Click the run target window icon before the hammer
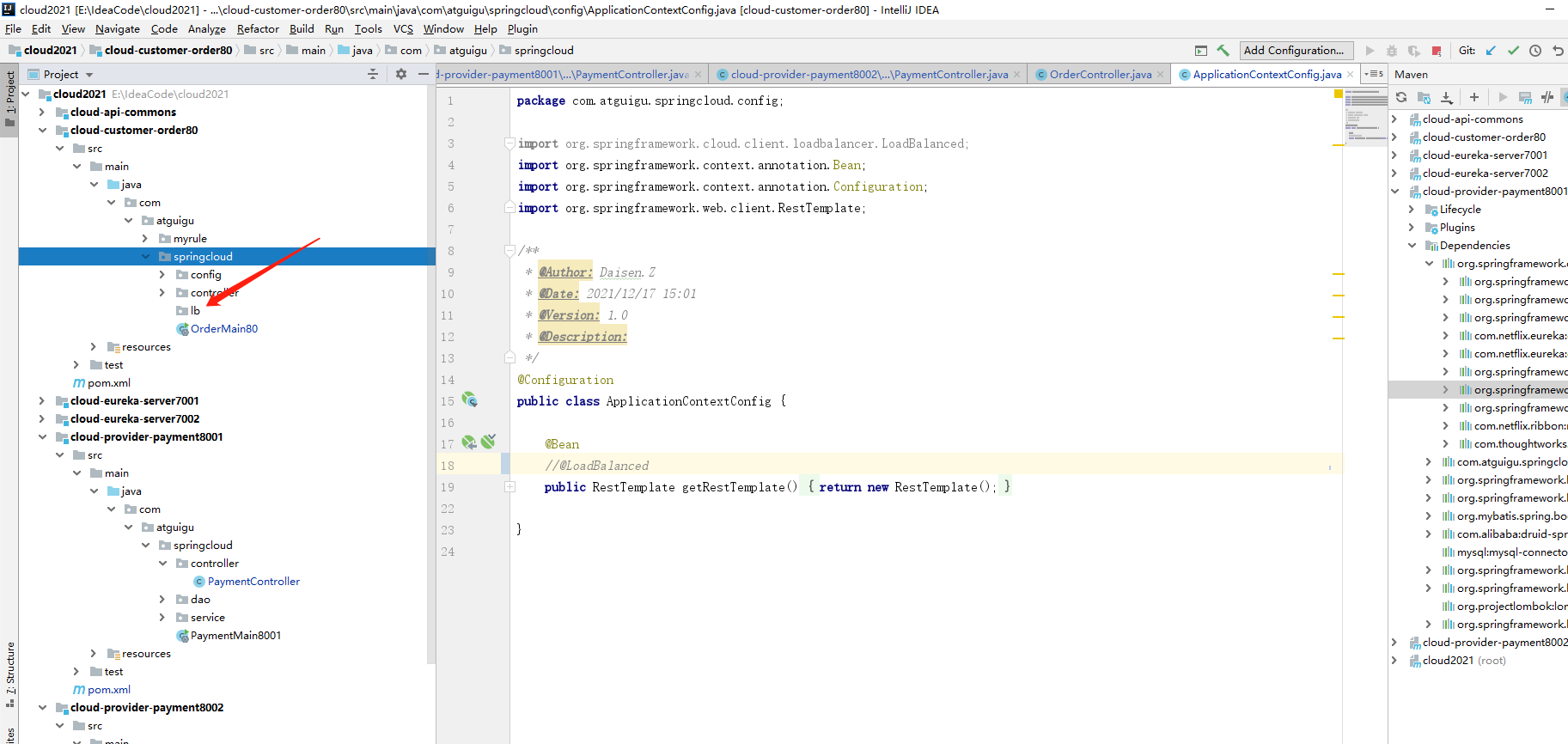This screenshot has width=1568, height=744. (x=1201, y=51)
